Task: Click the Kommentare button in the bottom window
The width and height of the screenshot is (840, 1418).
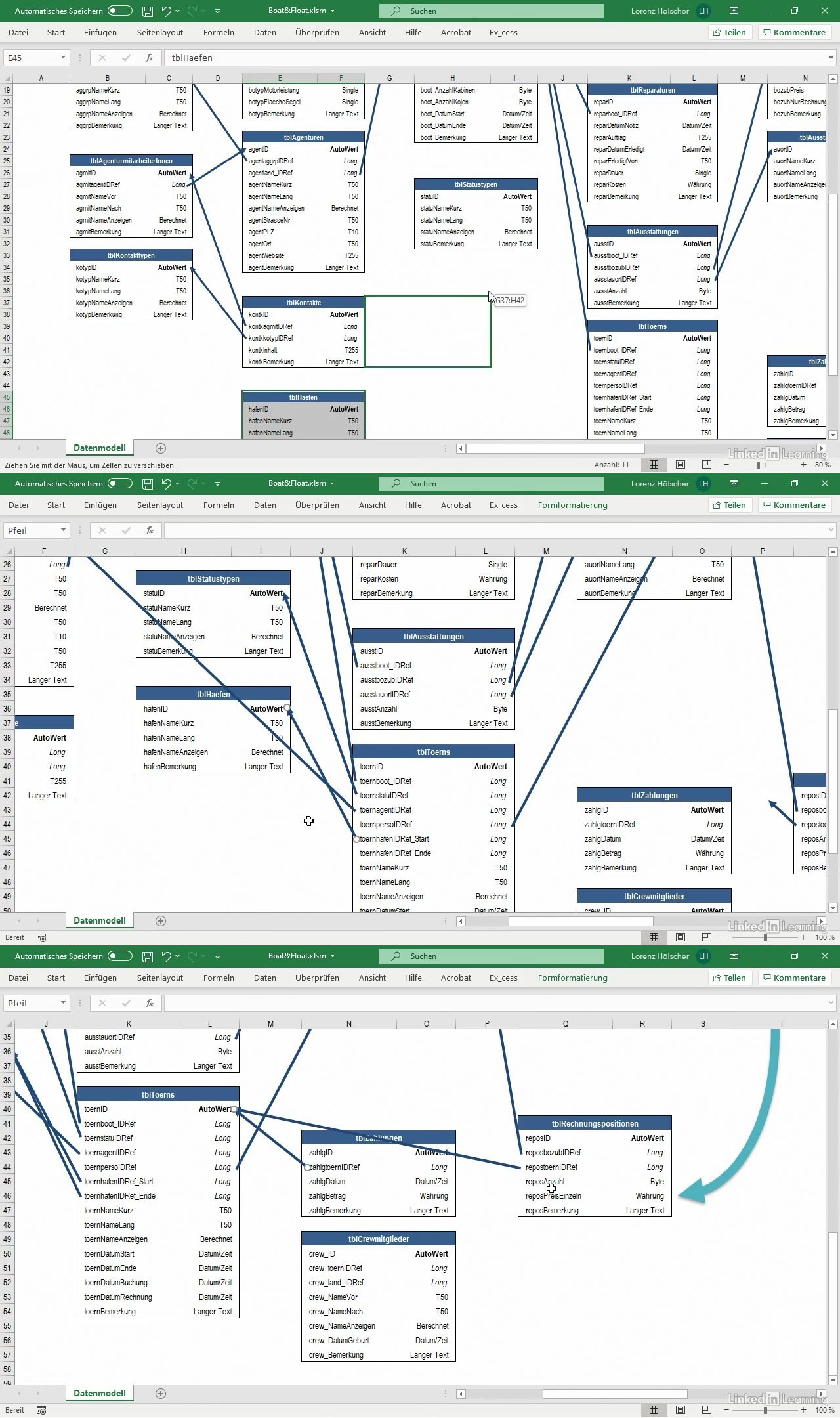Action: pyautogui.click(x=793, y=978)
